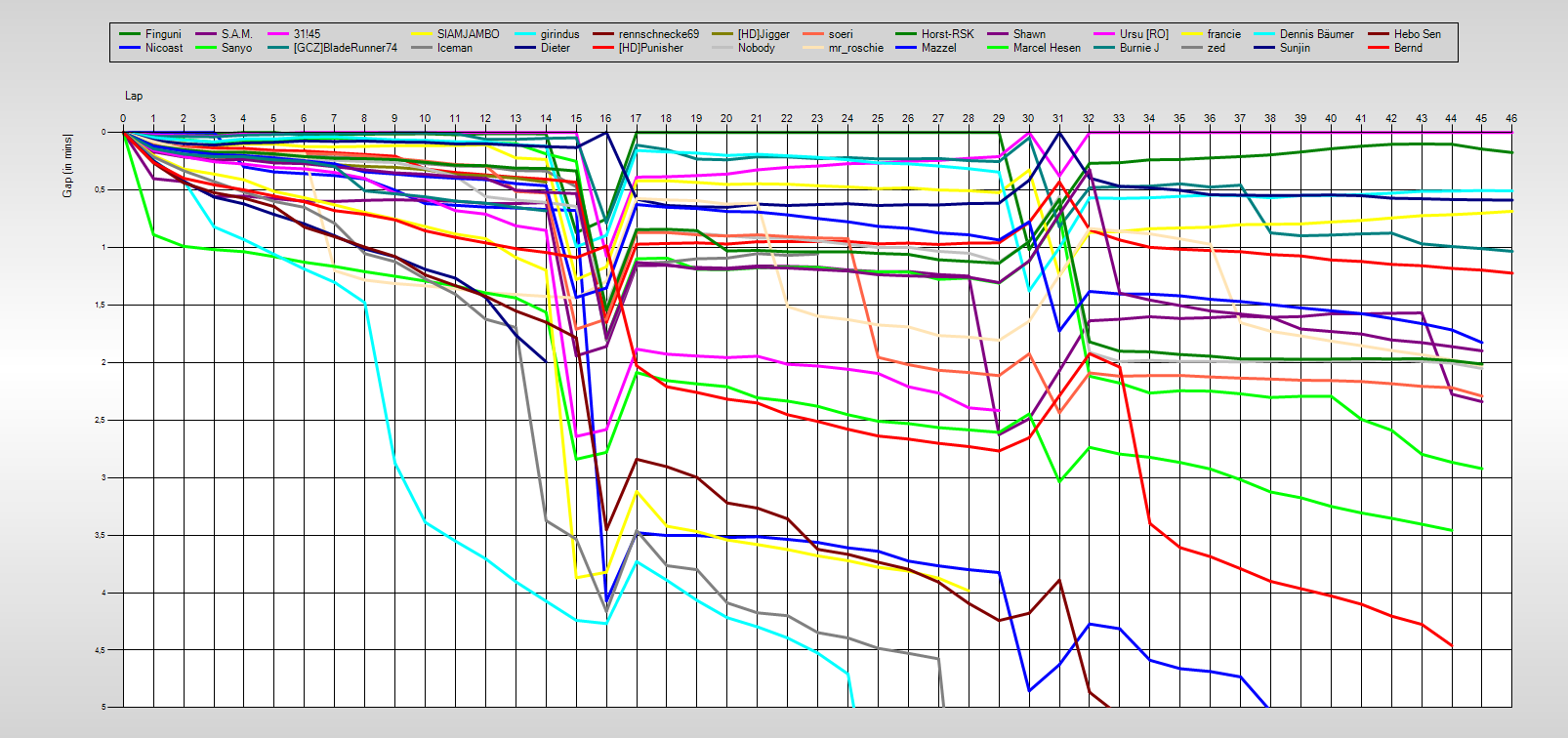Click the rennschnecke69 legend label

[x=658, y=34]
